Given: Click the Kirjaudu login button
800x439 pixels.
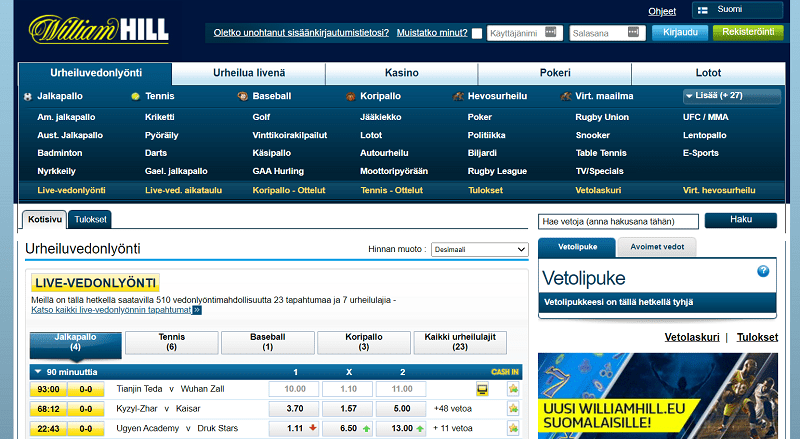Looking at the screenshot, I should pyautogui.click(x=680, y=33).
